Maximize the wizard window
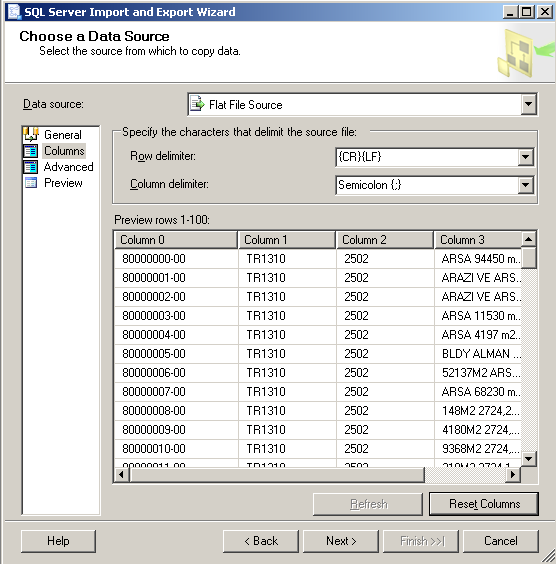The image size is (556, 564). [527, 12]
